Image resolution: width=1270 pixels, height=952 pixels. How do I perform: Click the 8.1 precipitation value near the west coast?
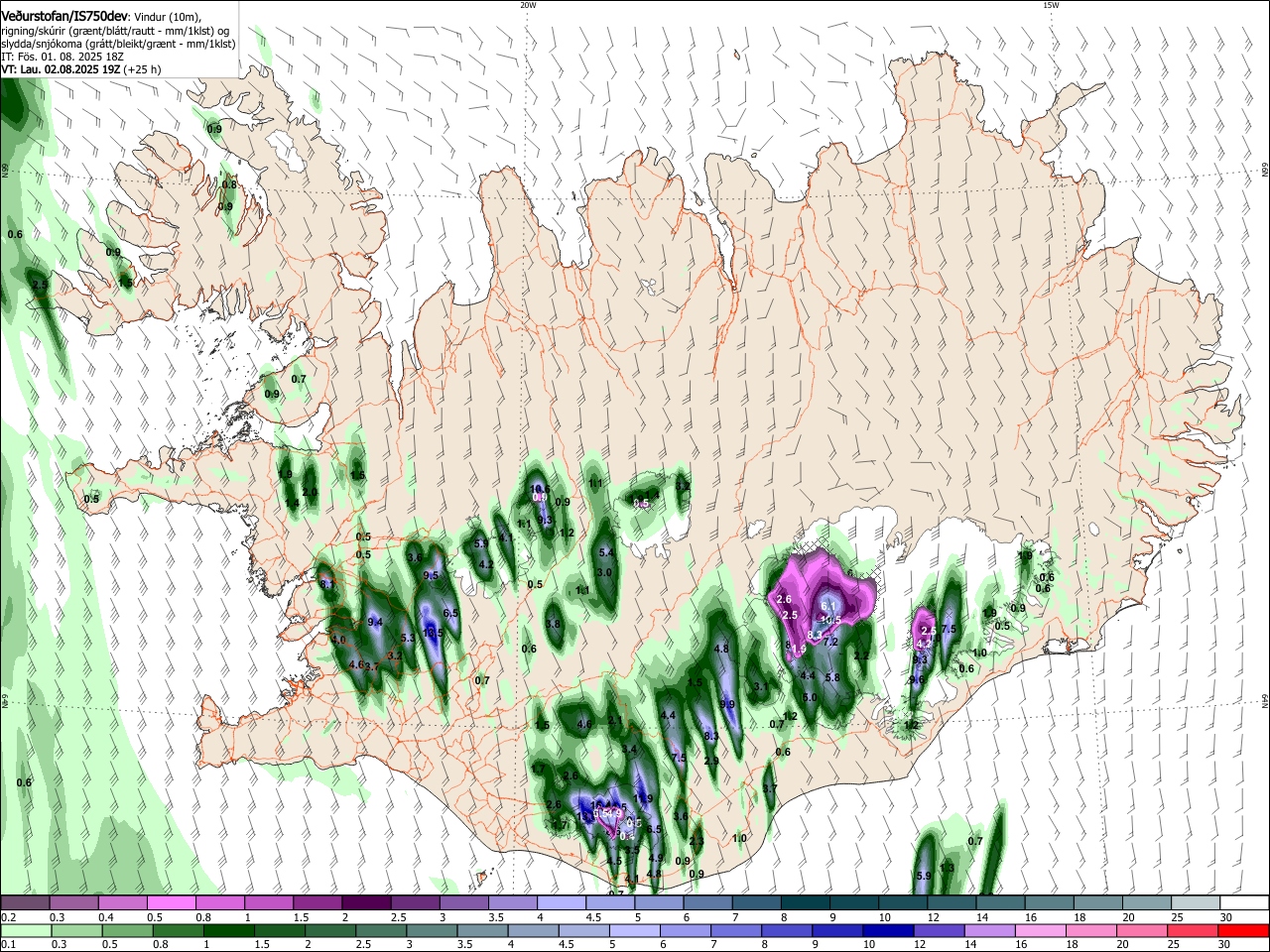[x=327, y=584]
